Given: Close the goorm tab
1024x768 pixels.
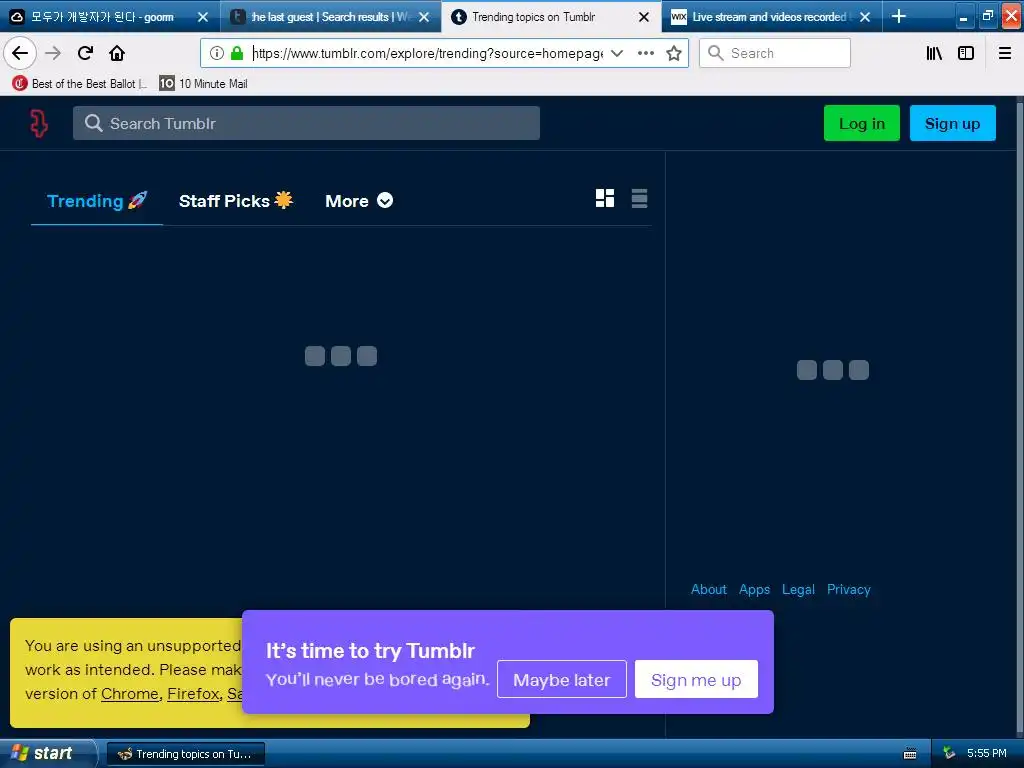Looking at the screenshot, I should tap(203, 17).
